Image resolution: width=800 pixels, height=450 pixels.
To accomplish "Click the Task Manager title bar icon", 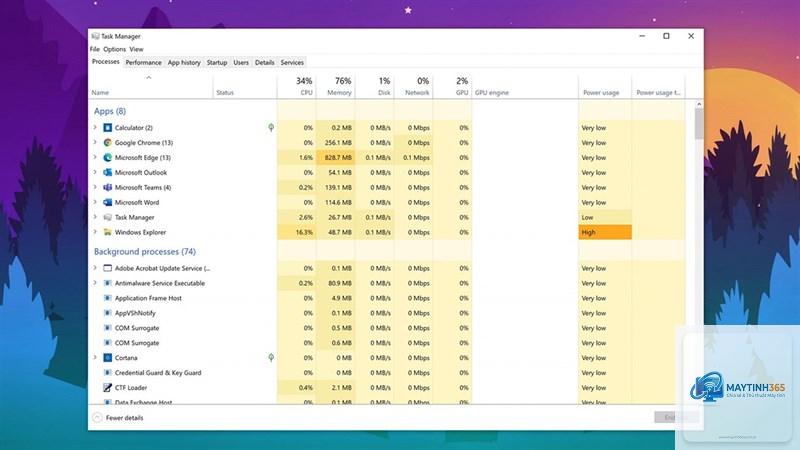I will [95, 36].
